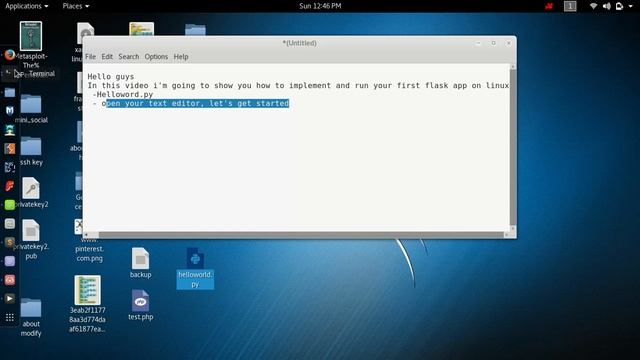The image size is (640, 360).
Task: Launch the red F dock application
Action: click(x=10, y=186)
